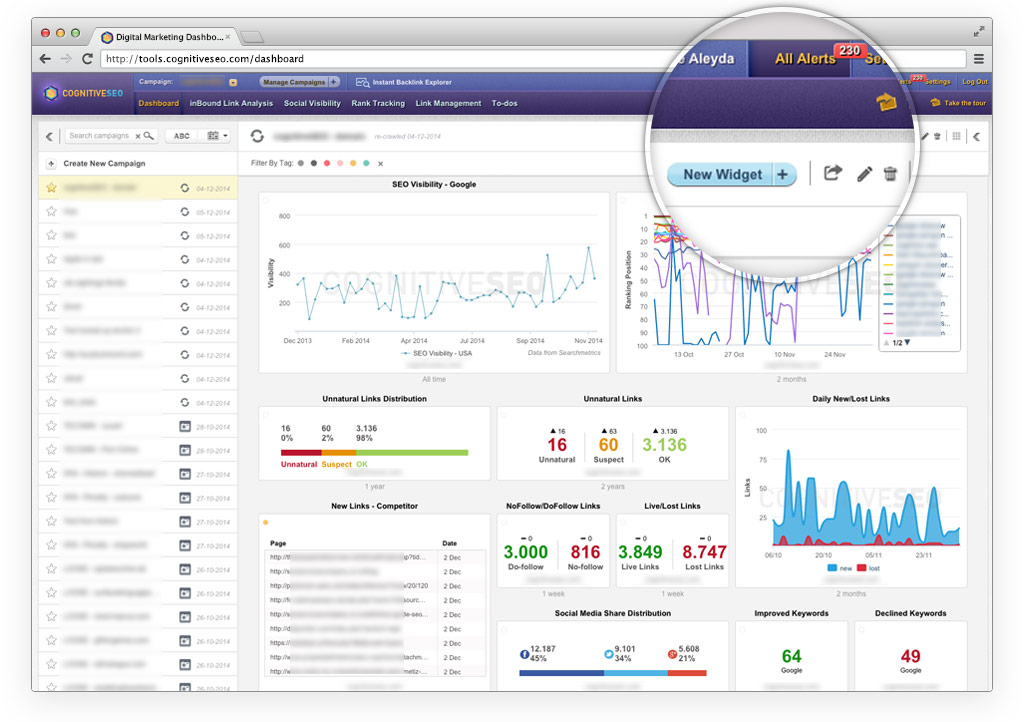Go back using the browser back arrow
Image resolution: width=1024 pixels, height=722 pixels.
coord(45,59)
